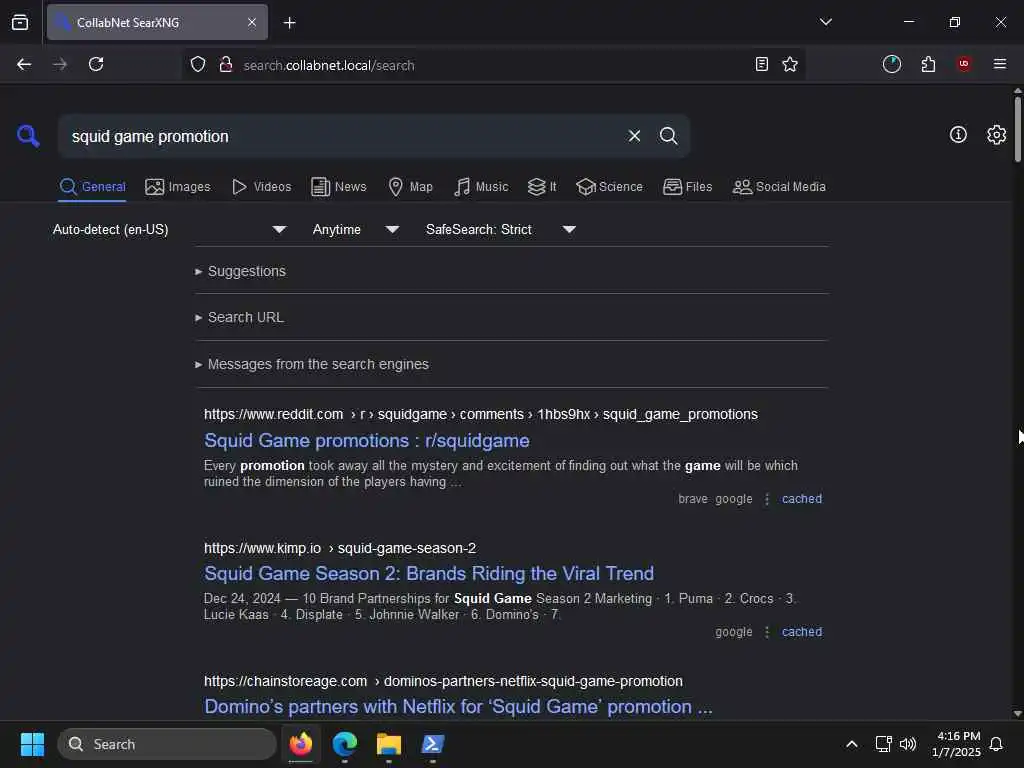Open network status tray icon
The width and height of the screenshot is (1024, 768).
tap(883, 744)
